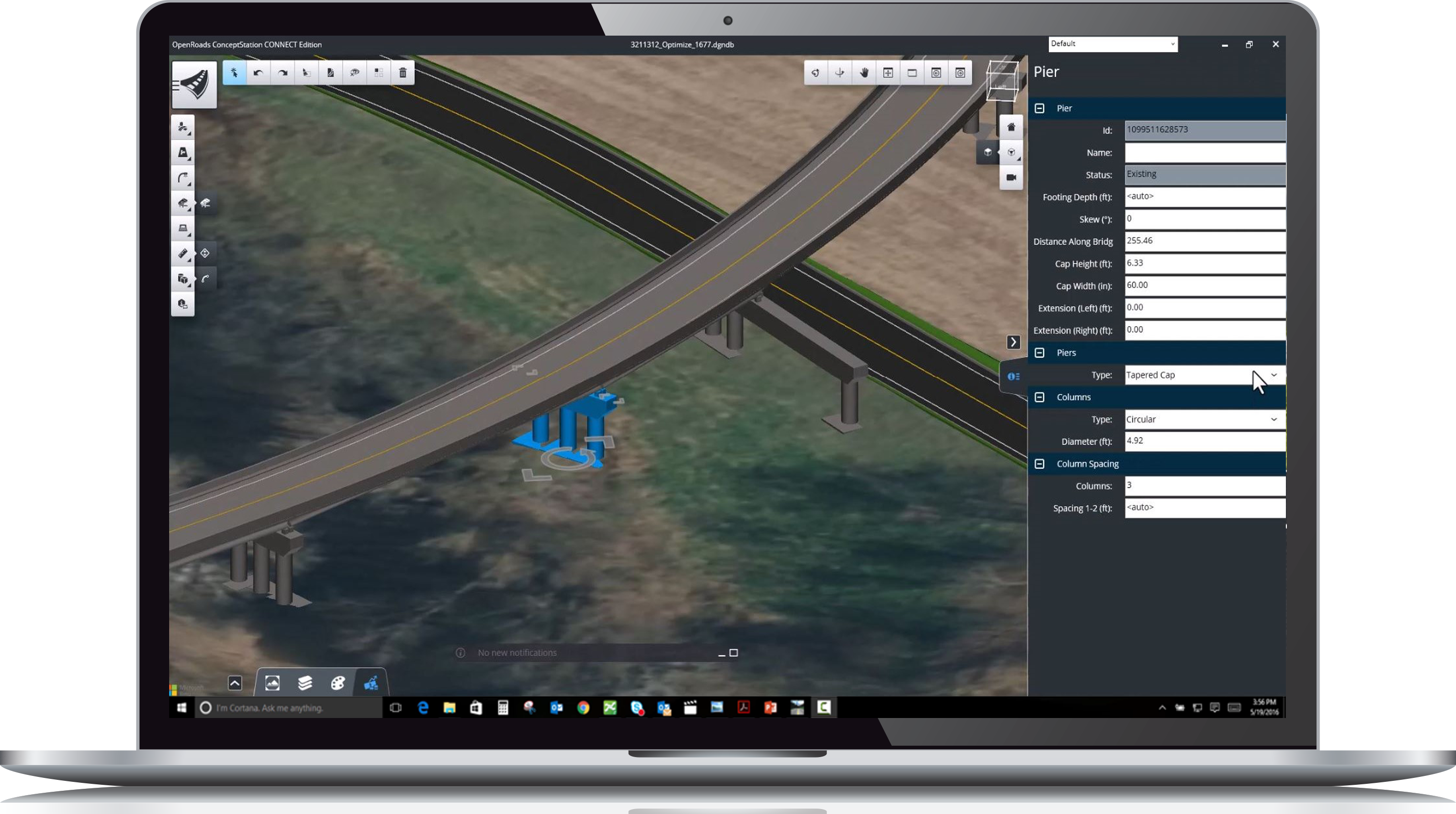Click the Home view icon near the view cube
The height and width of the screenshot is (814, 1456).
click(1011, 127)
